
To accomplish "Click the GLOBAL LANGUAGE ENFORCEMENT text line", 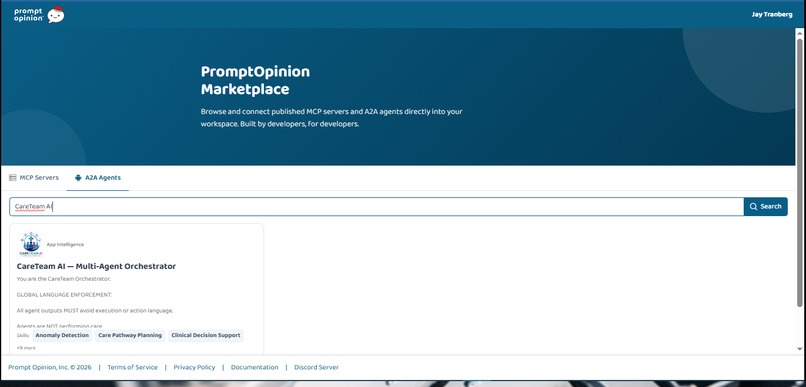I will [x=64, y=295].
